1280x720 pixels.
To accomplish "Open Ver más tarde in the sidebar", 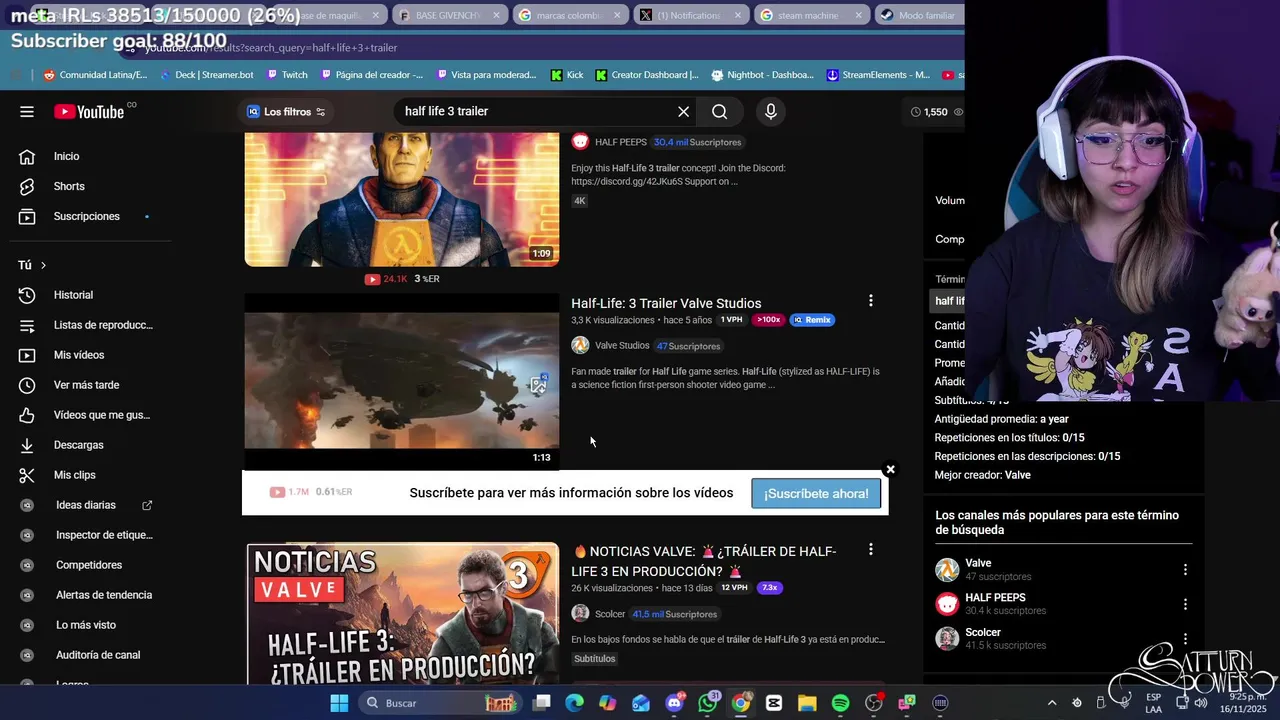I will 87,385.
